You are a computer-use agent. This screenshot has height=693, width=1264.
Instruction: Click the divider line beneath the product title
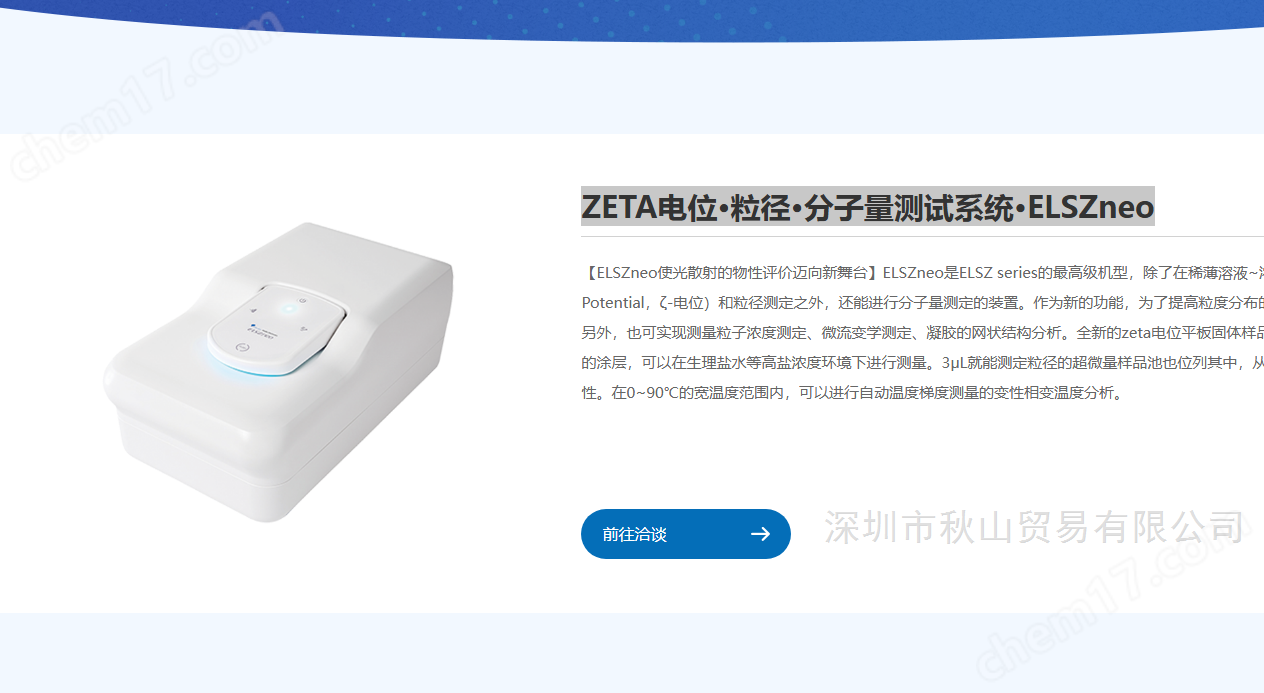[922, 237]
